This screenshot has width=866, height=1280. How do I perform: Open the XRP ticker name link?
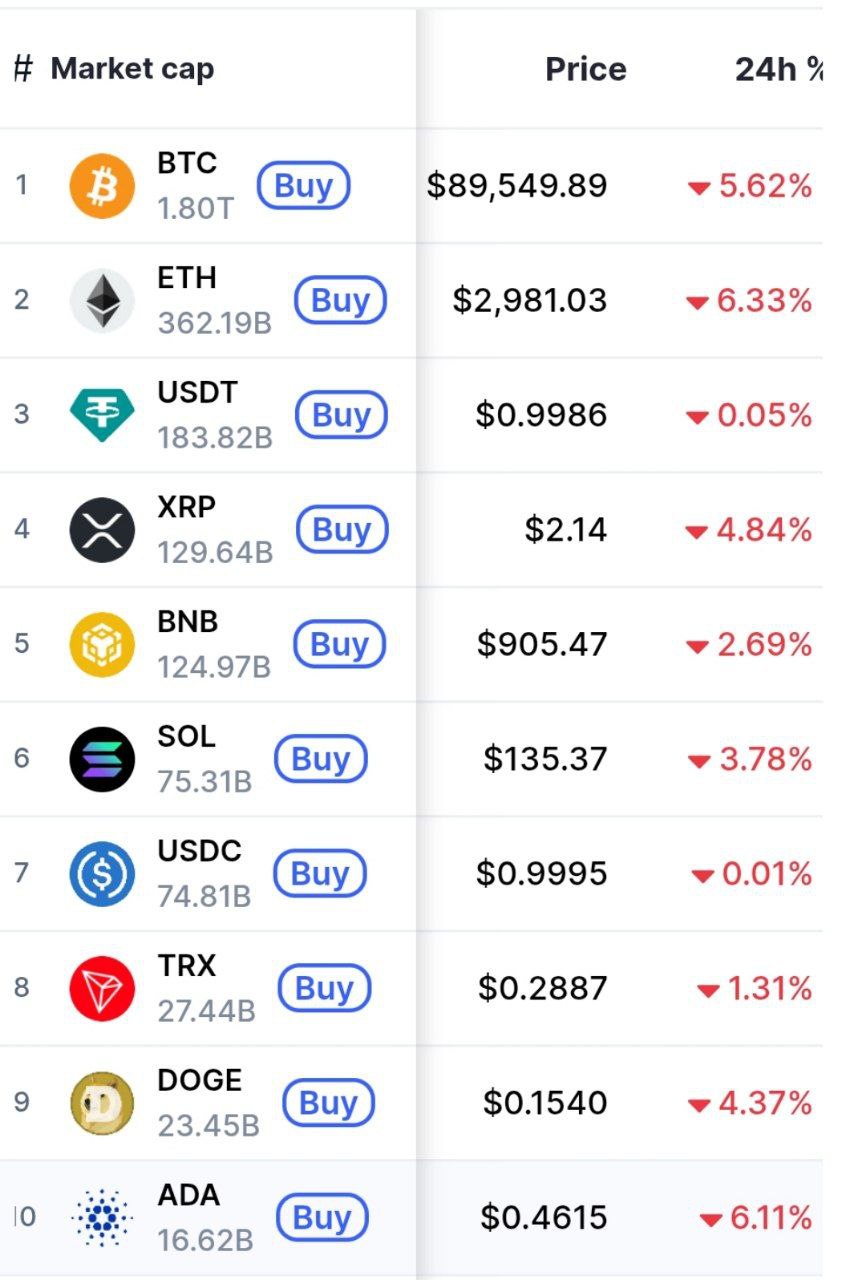pos(186,507)
